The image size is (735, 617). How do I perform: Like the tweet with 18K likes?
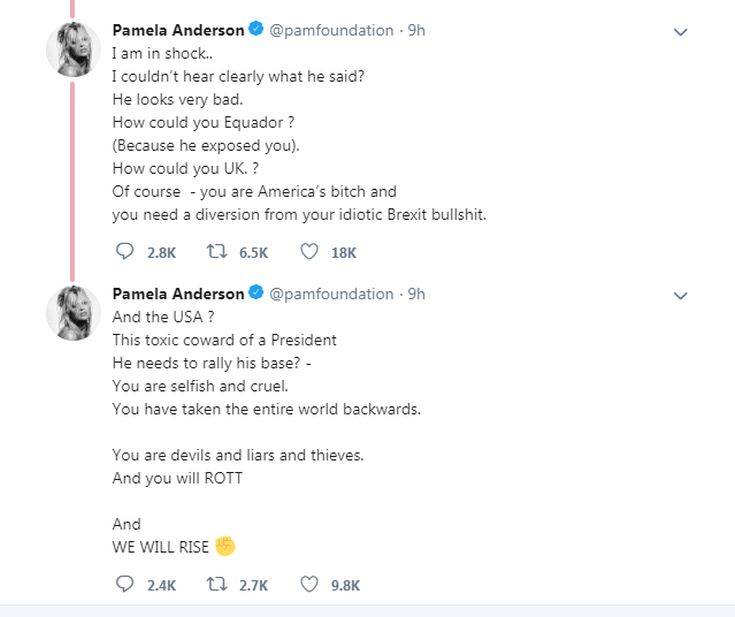pos(309,252)
